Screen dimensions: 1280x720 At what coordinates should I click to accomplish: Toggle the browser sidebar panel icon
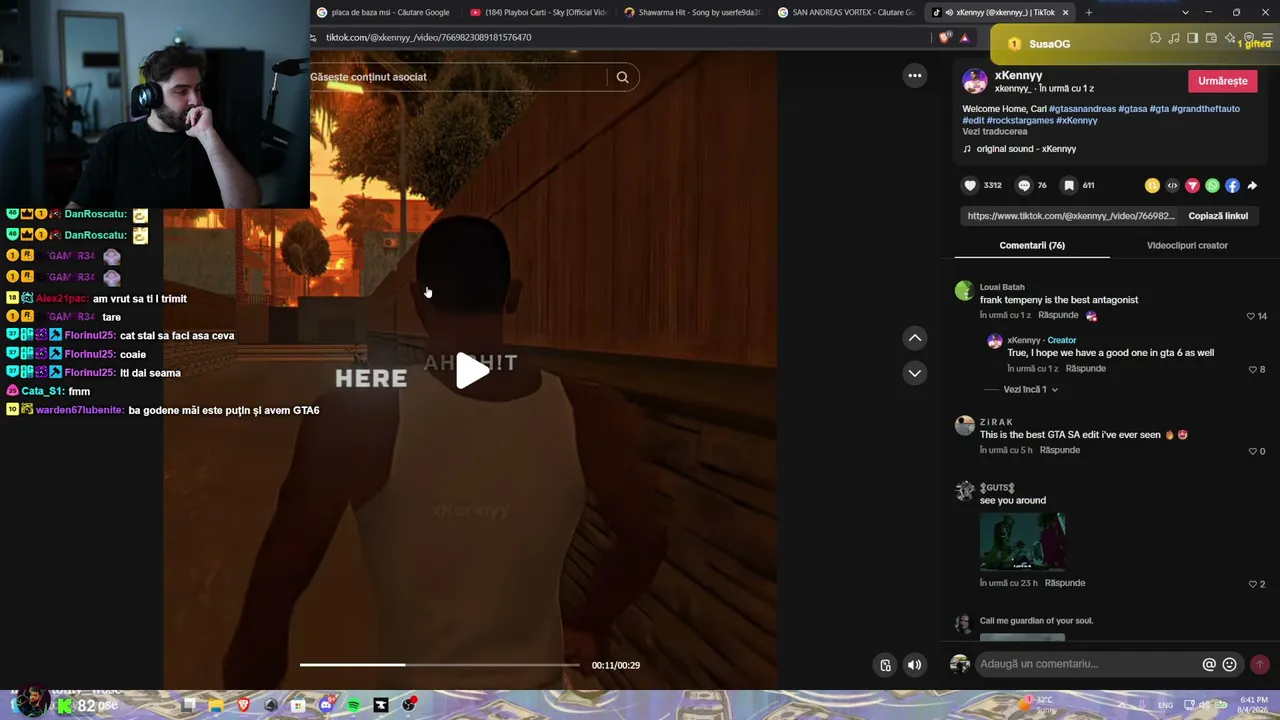1192,38
